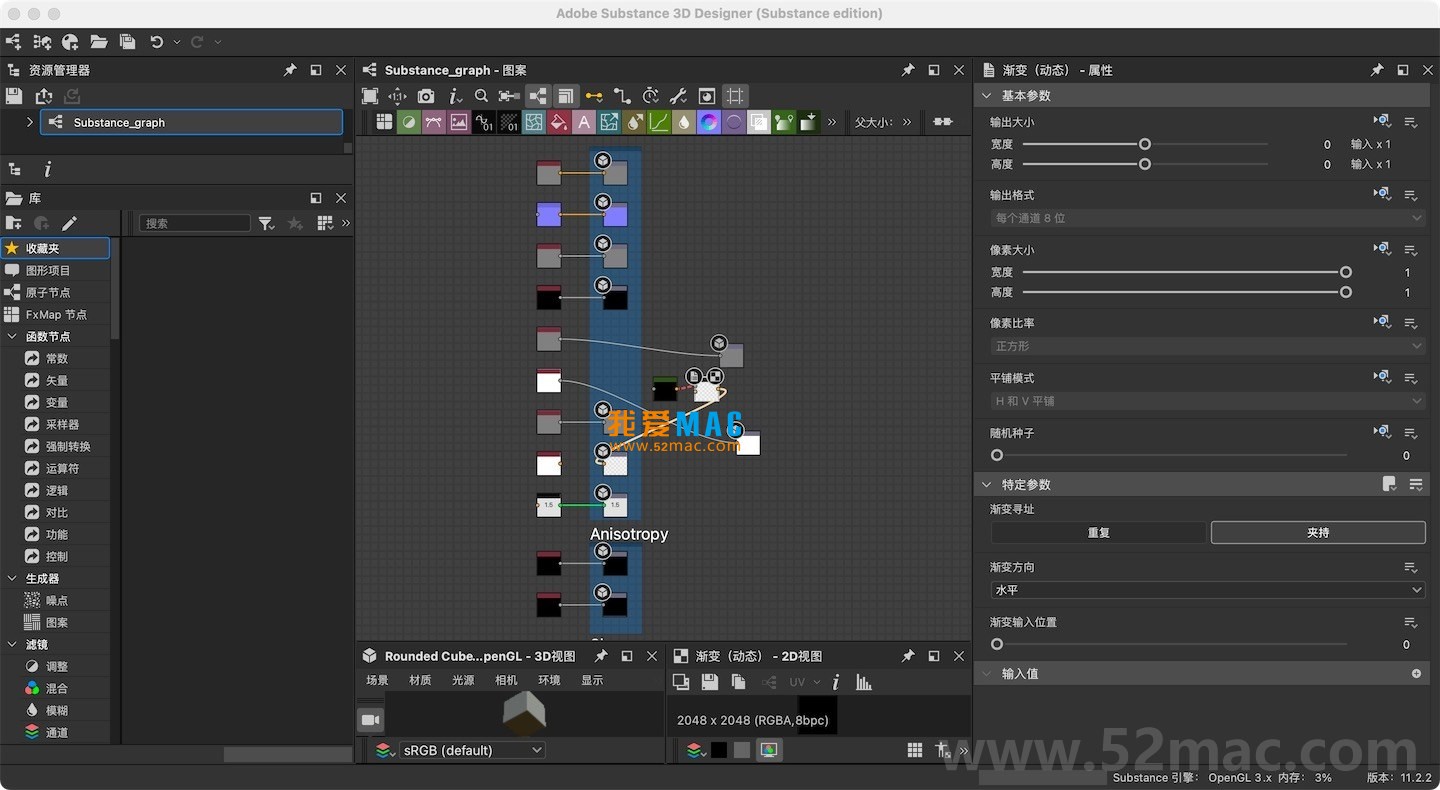This screenshot has height=790, width=1440.
Task: Click the wrench tools icon in graph
Action: (x=678, y=96)
